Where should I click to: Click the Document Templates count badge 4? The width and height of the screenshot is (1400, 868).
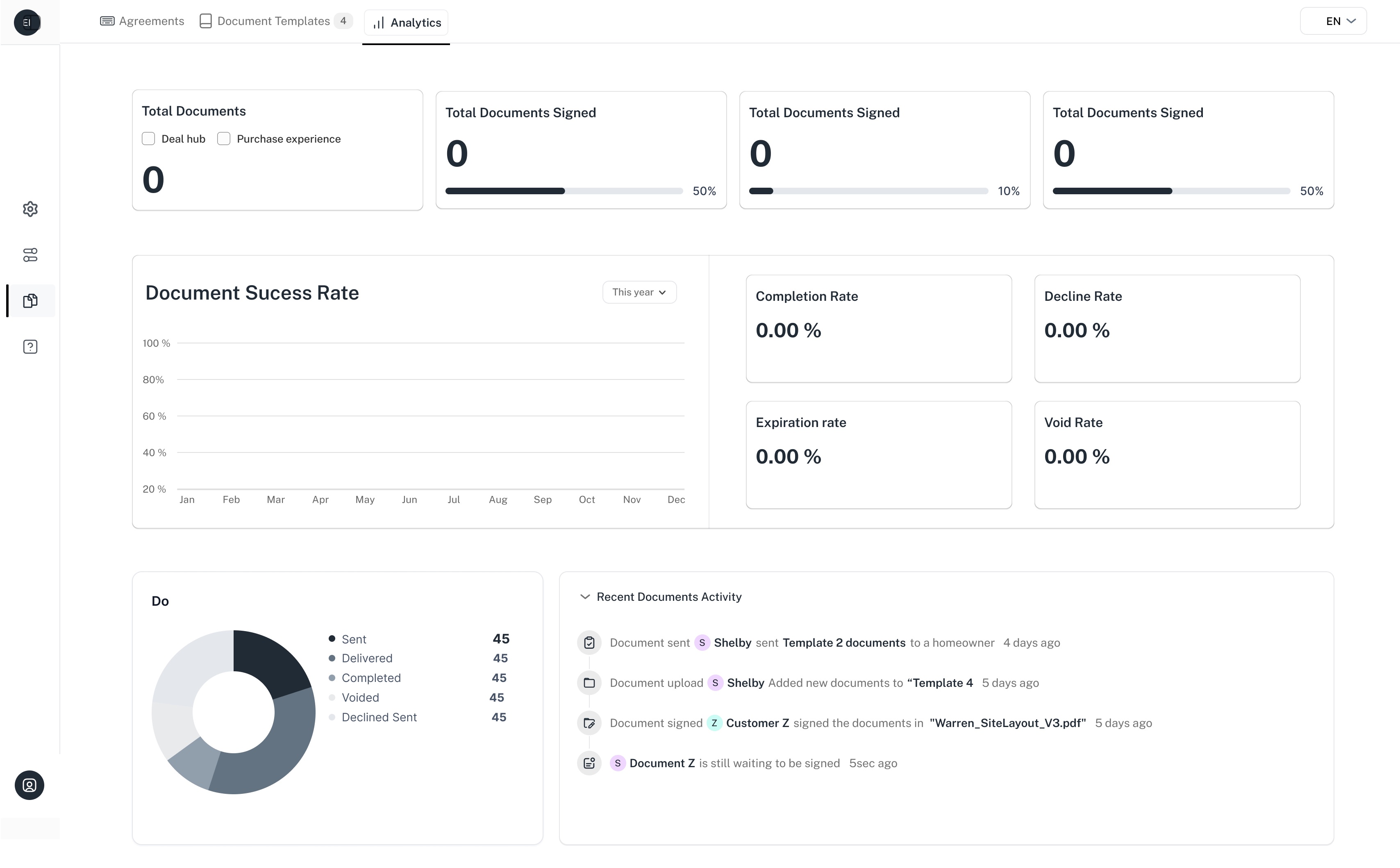(x=343, y=21)
